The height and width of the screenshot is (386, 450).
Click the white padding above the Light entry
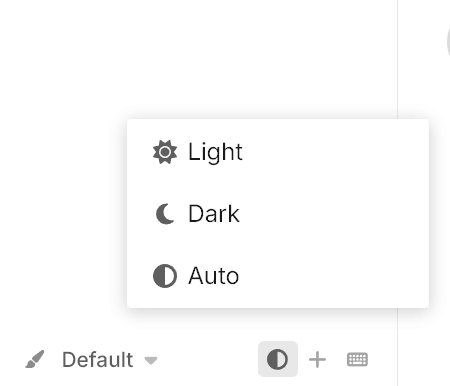278,128
